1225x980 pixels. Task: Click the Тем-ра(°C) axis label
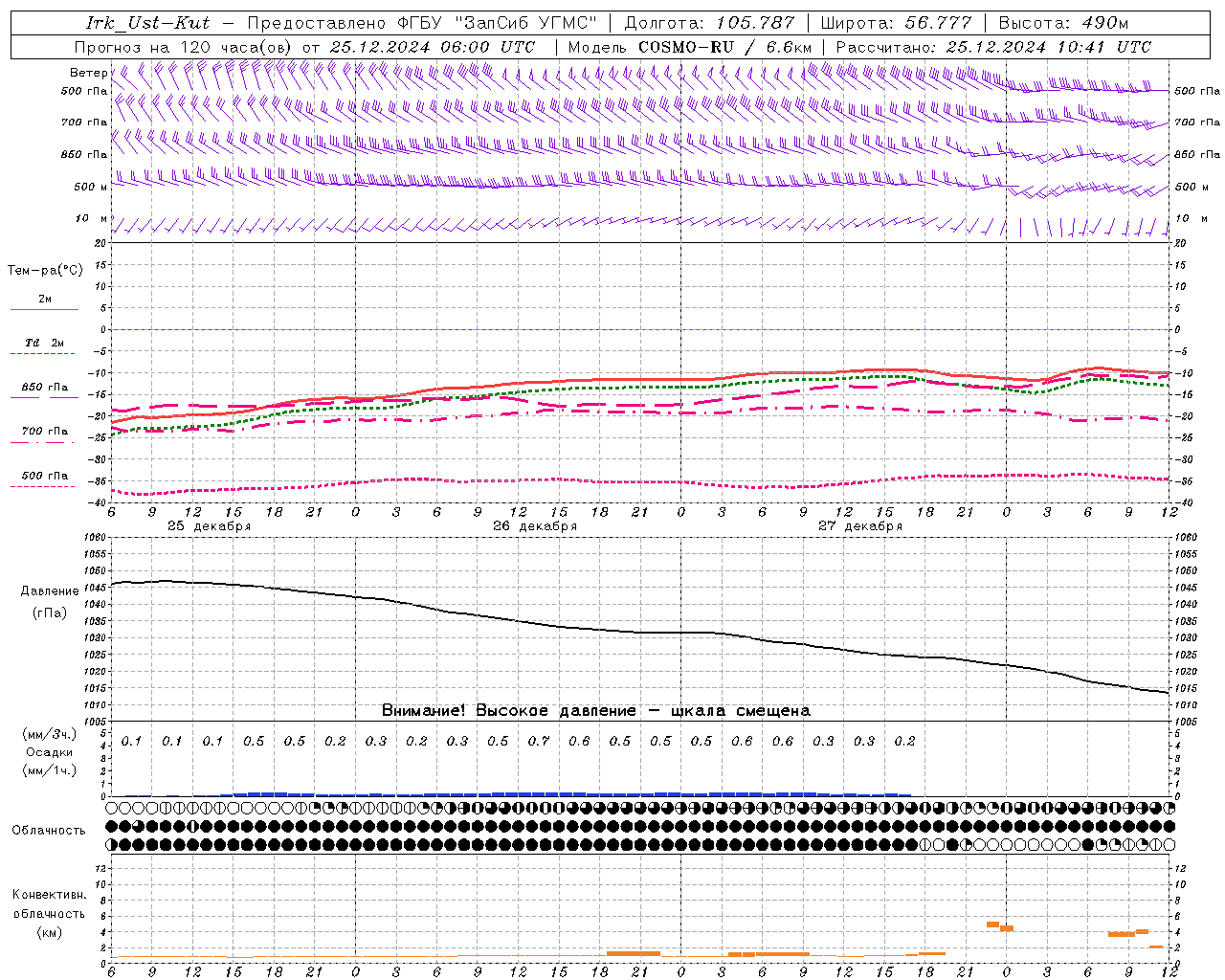coord(45,271)
